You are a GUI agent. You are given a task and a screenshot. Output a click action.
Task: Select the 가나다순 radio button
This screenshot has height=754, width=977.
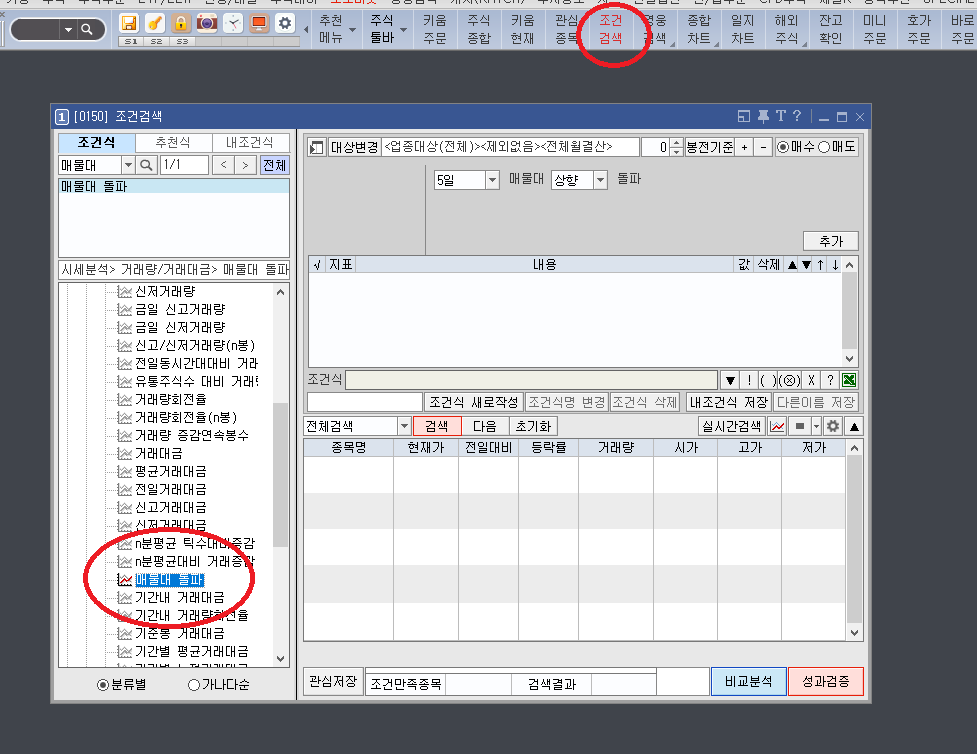(x=194, y=685)
